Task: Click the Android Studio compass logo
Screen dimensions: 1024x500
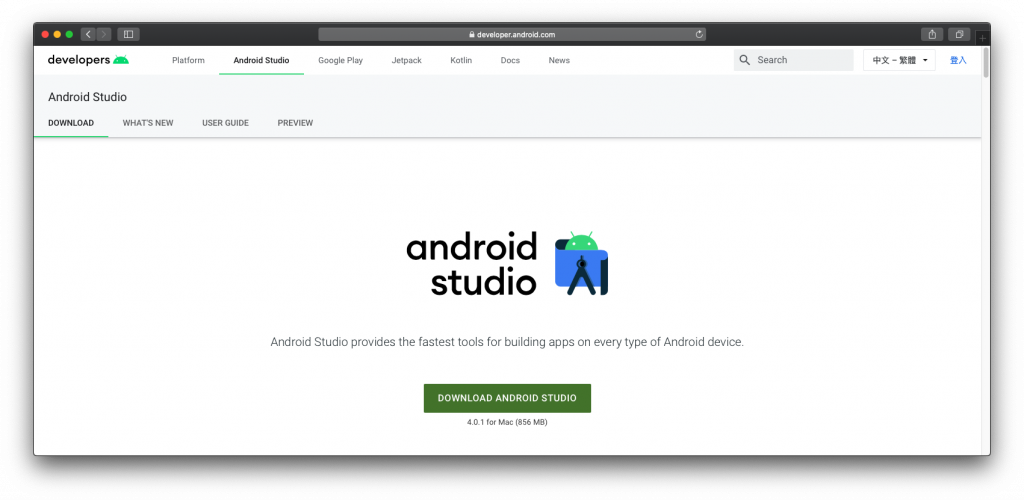Action: (581, 263)
